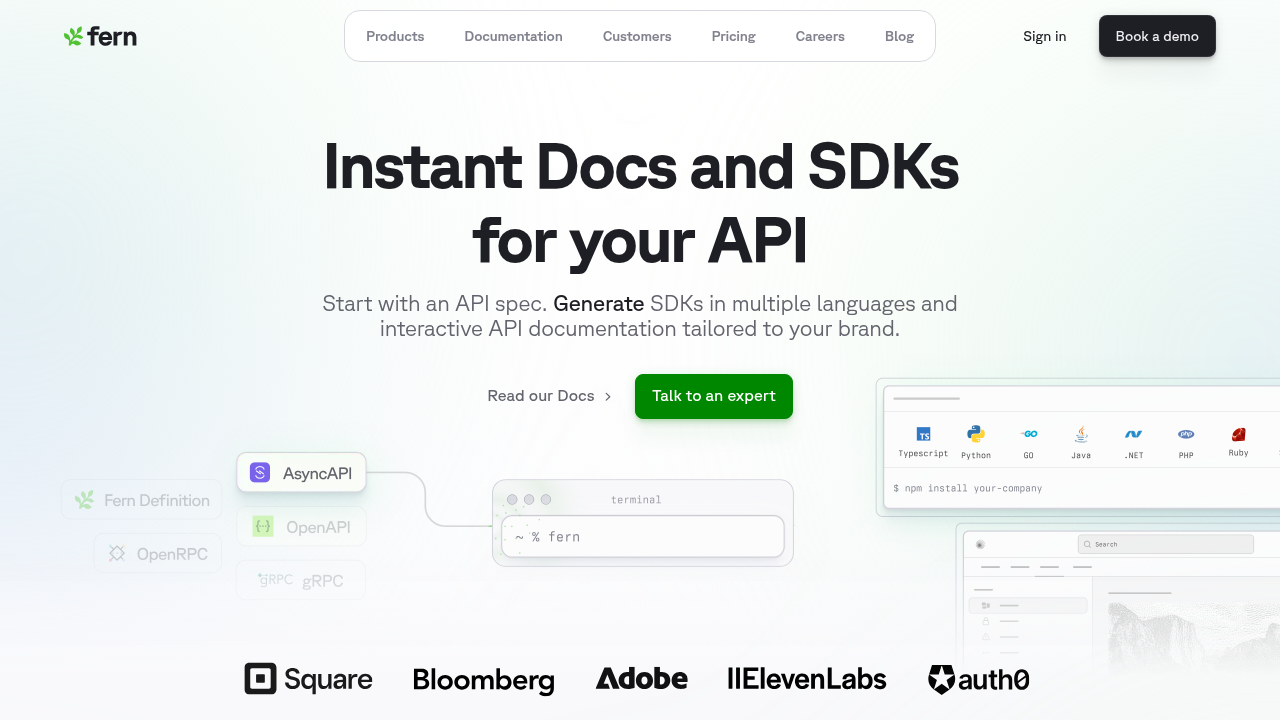Click the Square logo

(308, 680)
